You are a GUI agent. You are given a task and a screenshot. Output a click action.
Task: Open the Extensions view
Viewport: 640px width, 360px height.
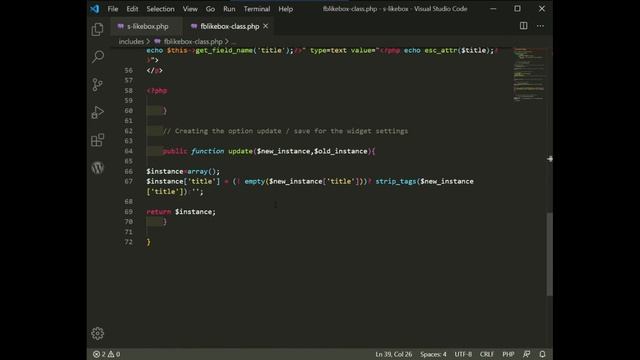point(98,140)
